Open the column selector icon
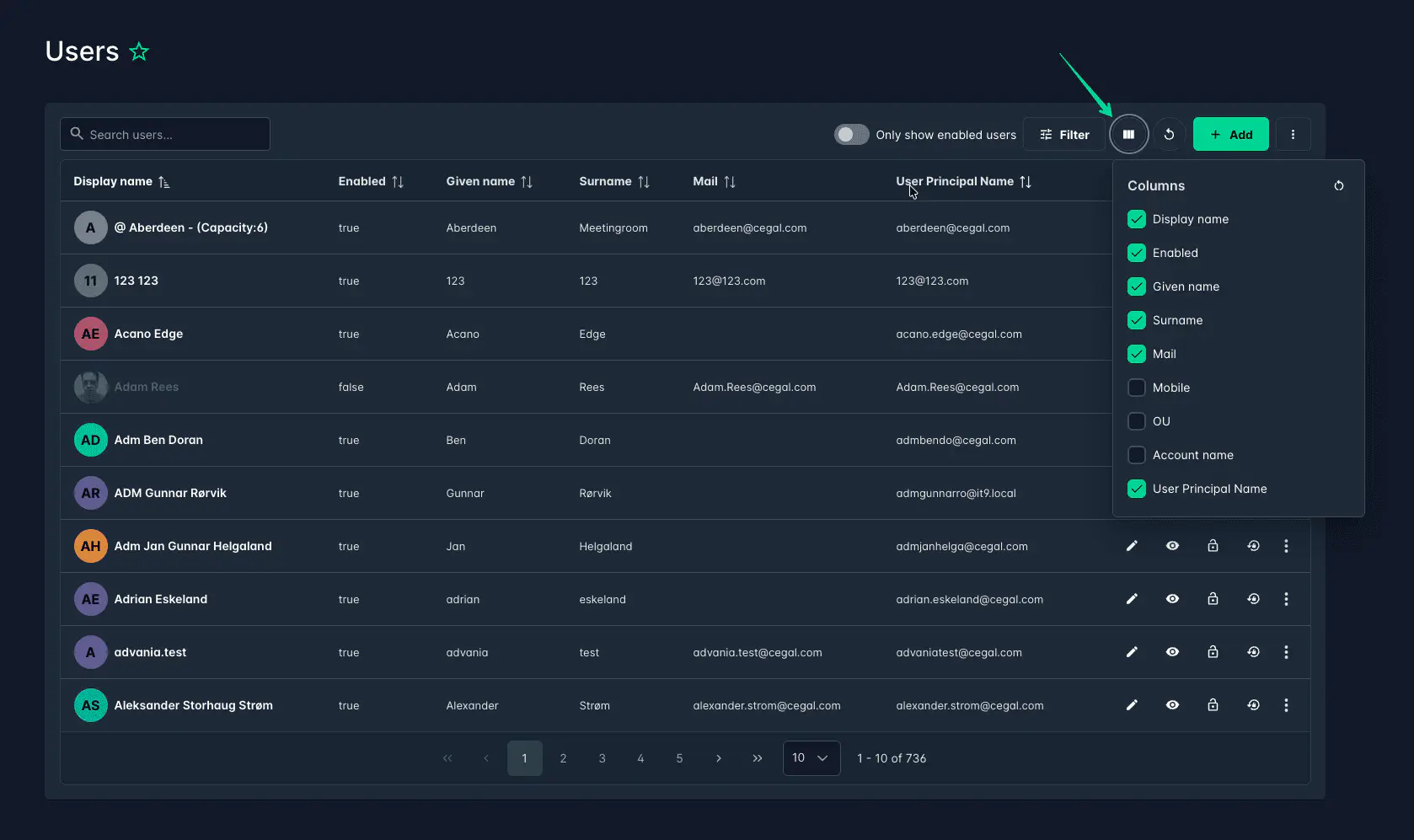 pos(1129,134)
